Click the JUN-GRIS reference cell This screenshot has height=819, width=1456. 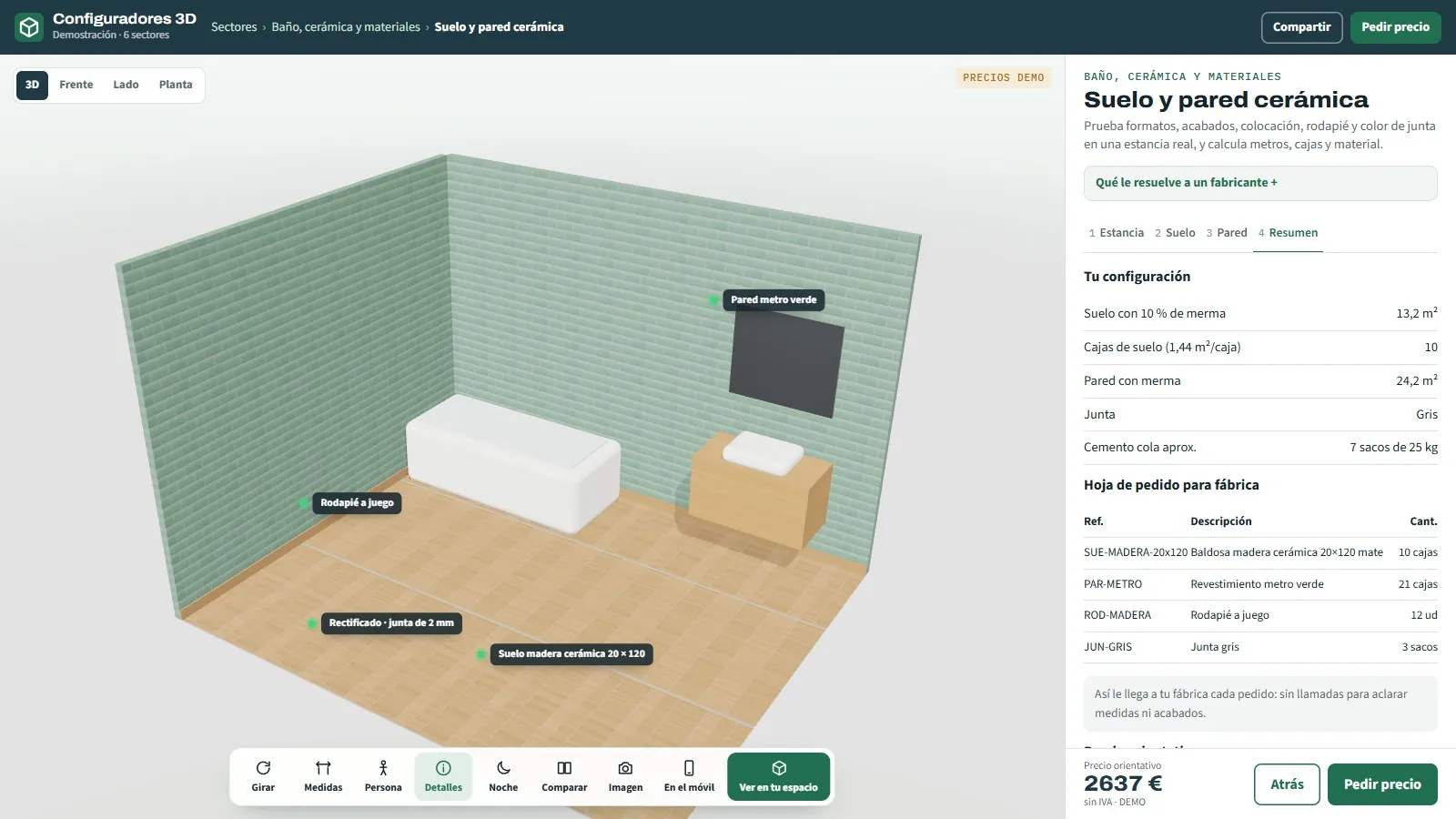(1108, 647)
